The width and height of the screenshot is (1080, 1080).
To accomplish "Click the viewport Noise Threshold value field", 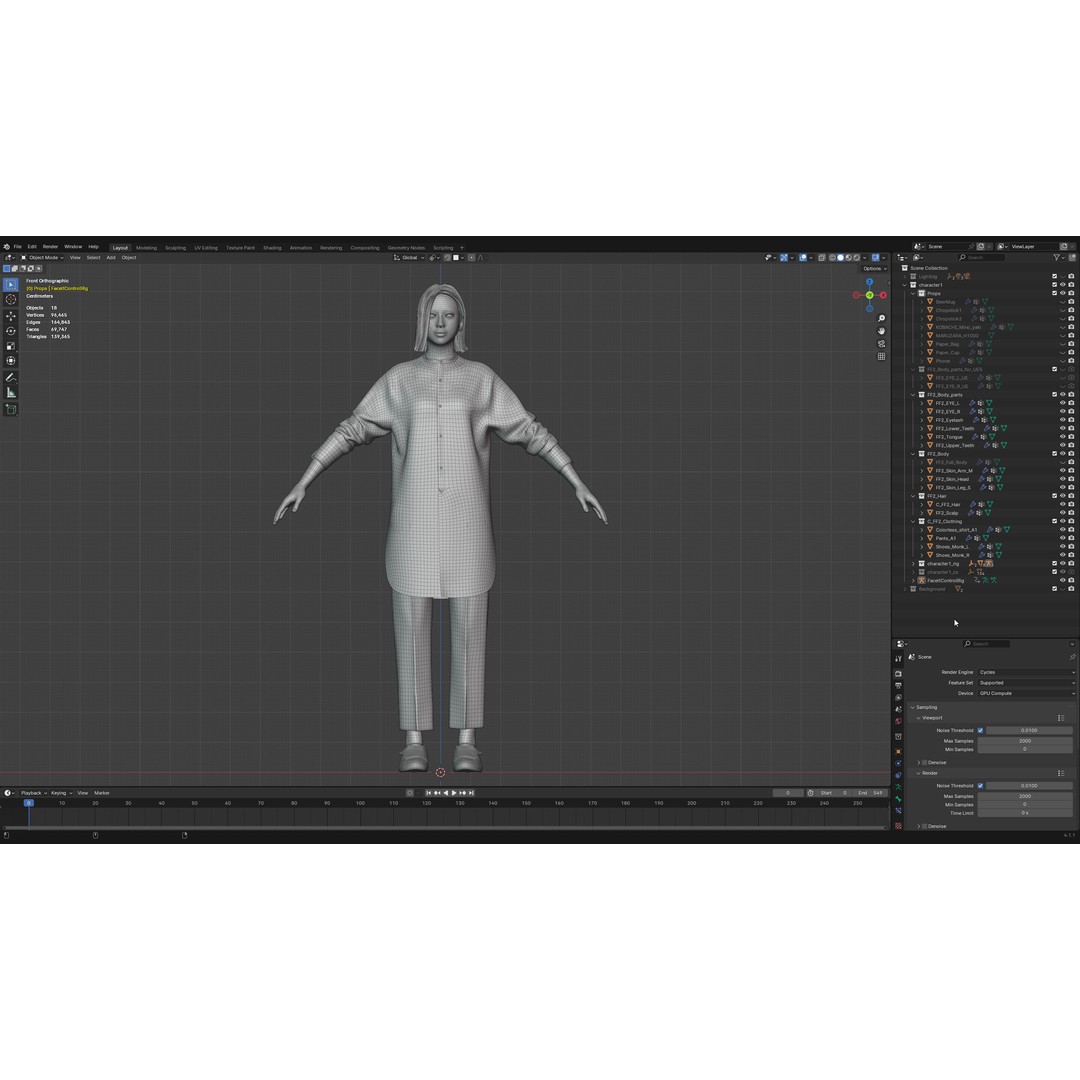I will click(1029, 730).
